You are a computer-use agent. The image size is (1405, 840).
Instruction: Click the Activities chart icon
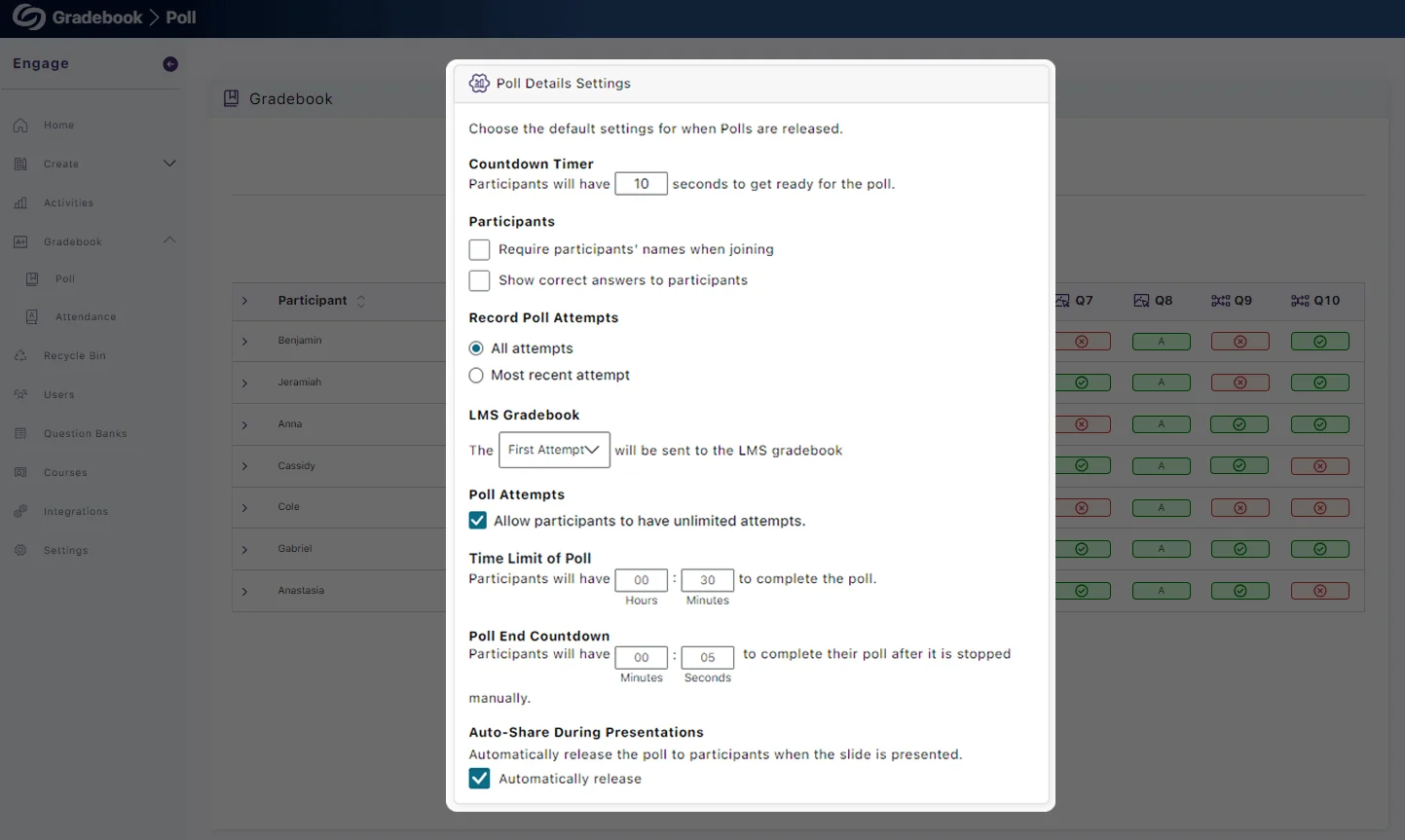click(20, 203)
